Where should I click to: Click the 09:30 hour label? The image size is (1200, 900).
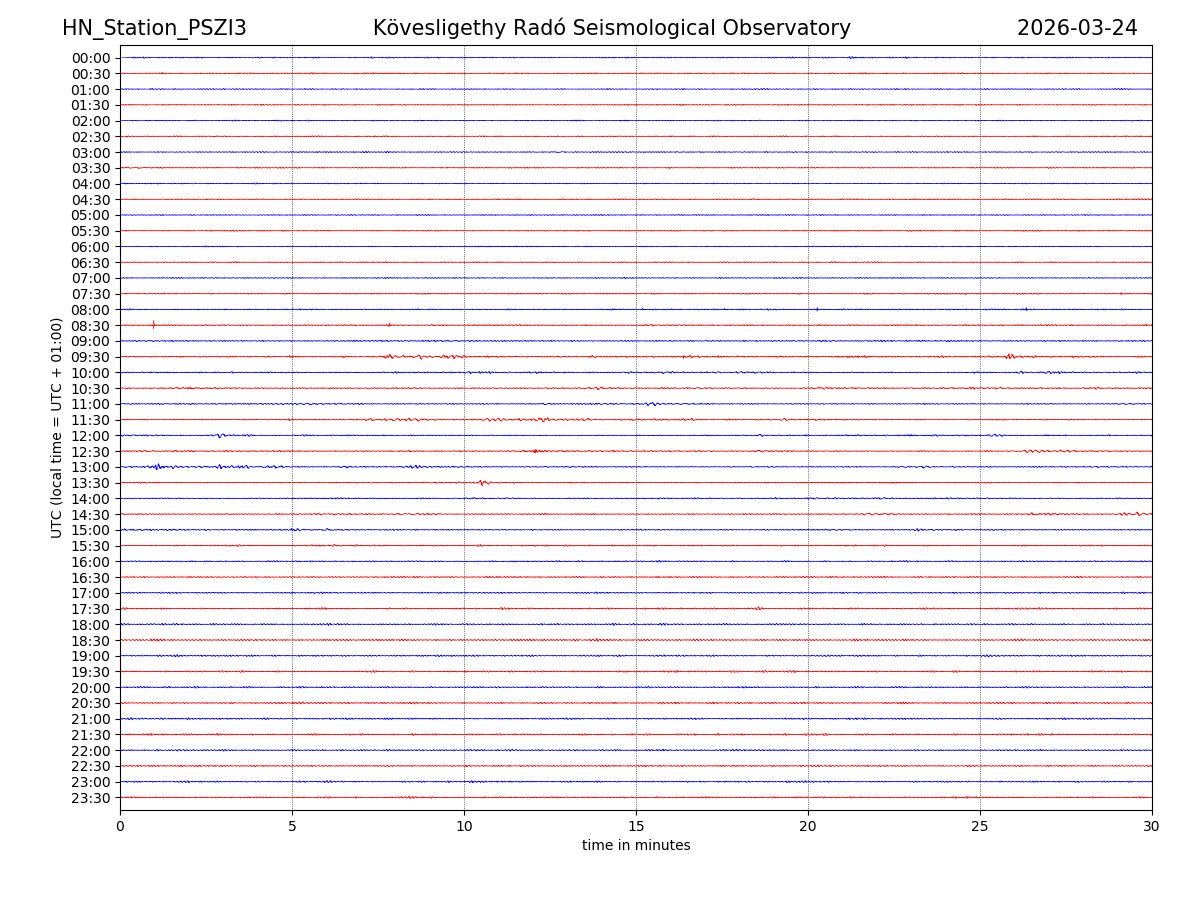pyautogui.click(x=91, y=357)
